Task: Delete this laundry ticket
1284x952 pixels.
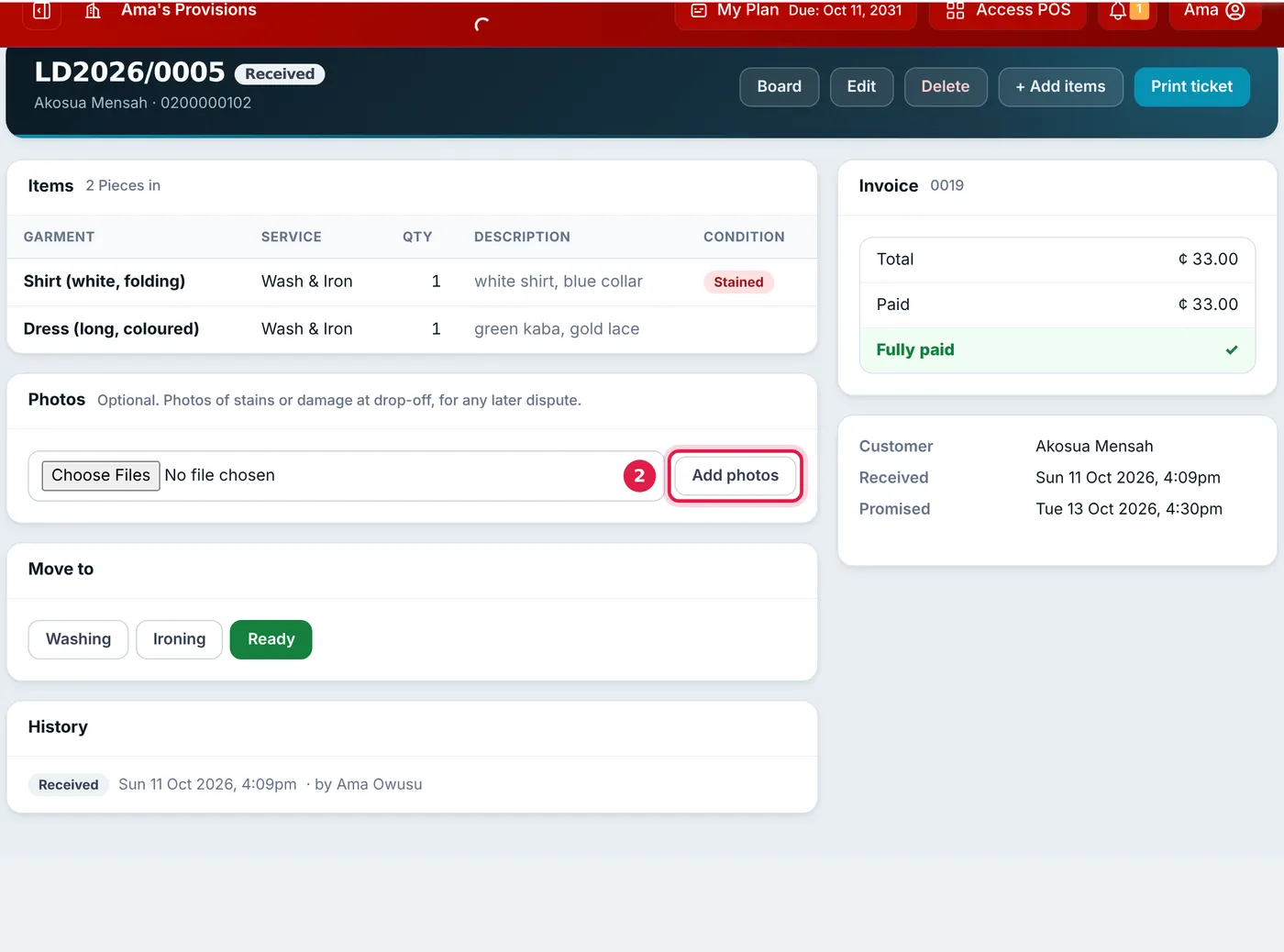Action: pyautogui.click(x=946, y=87)
